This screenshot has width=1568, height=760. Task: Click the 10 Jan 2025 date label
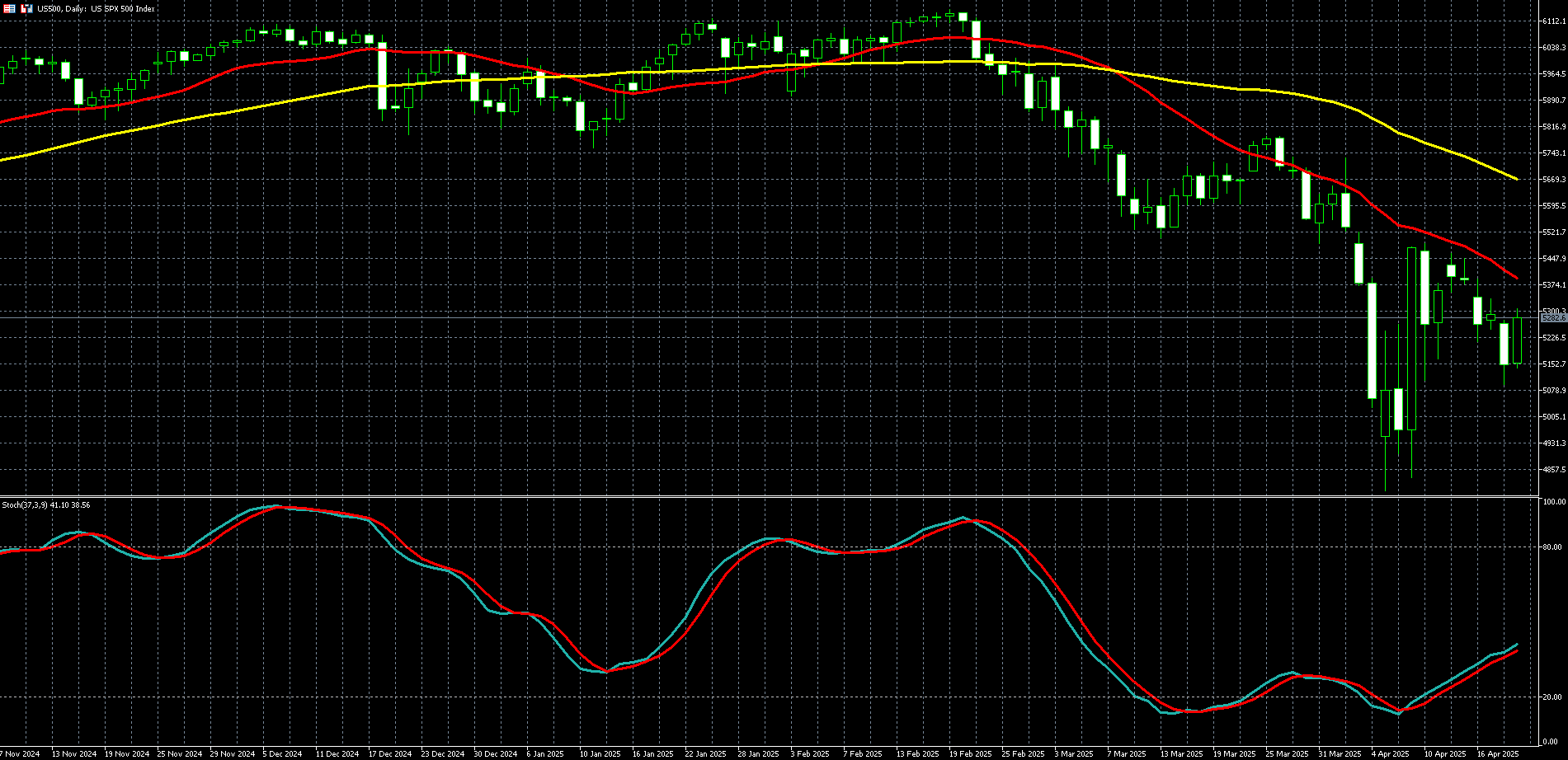[x=600, y=753]
